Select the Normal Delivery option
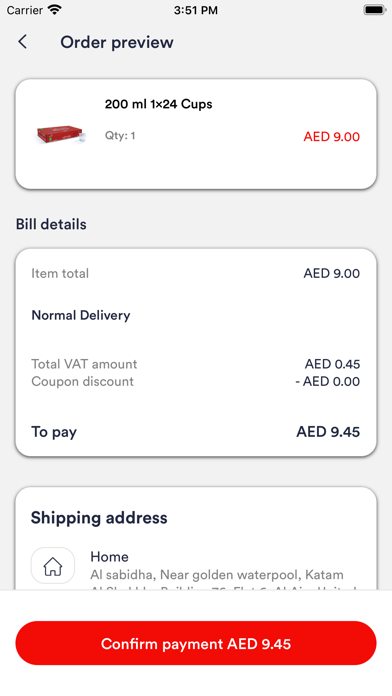The height and width of the screenshot is (696, 392). 81,315
